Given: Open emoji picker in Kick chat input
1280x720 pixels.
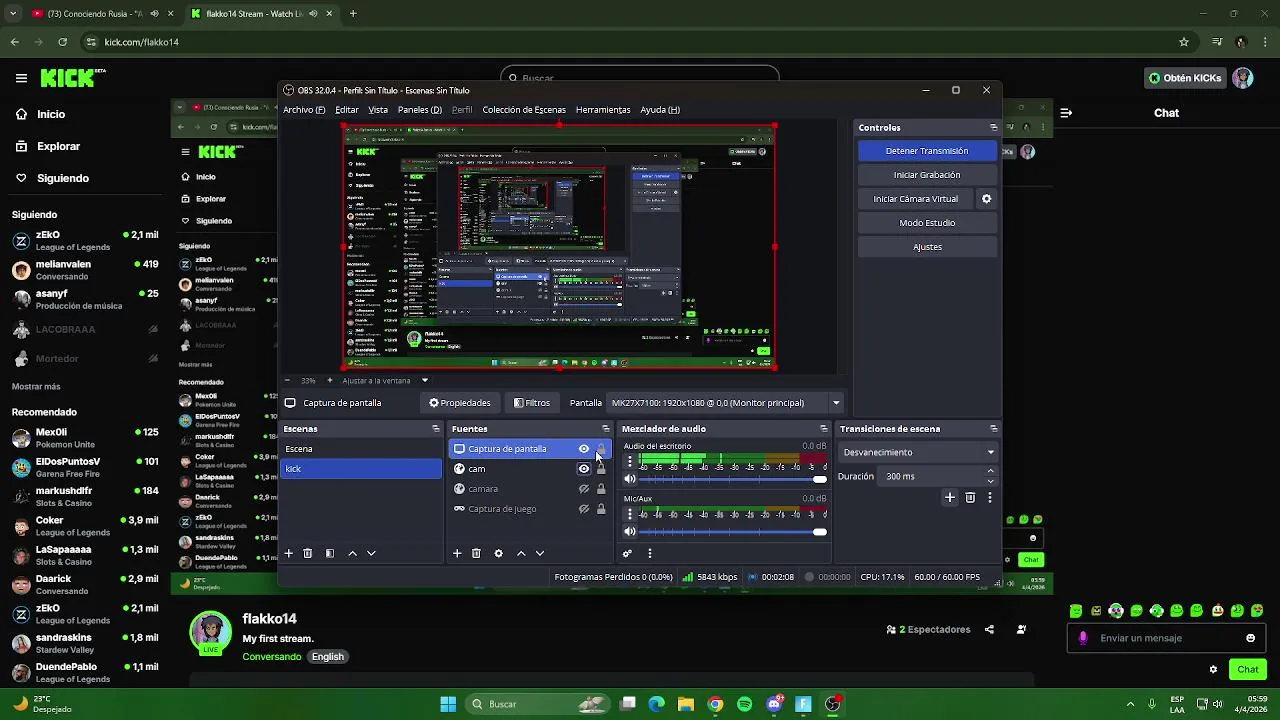Looking at the screenshot, I should point(1250,638).
